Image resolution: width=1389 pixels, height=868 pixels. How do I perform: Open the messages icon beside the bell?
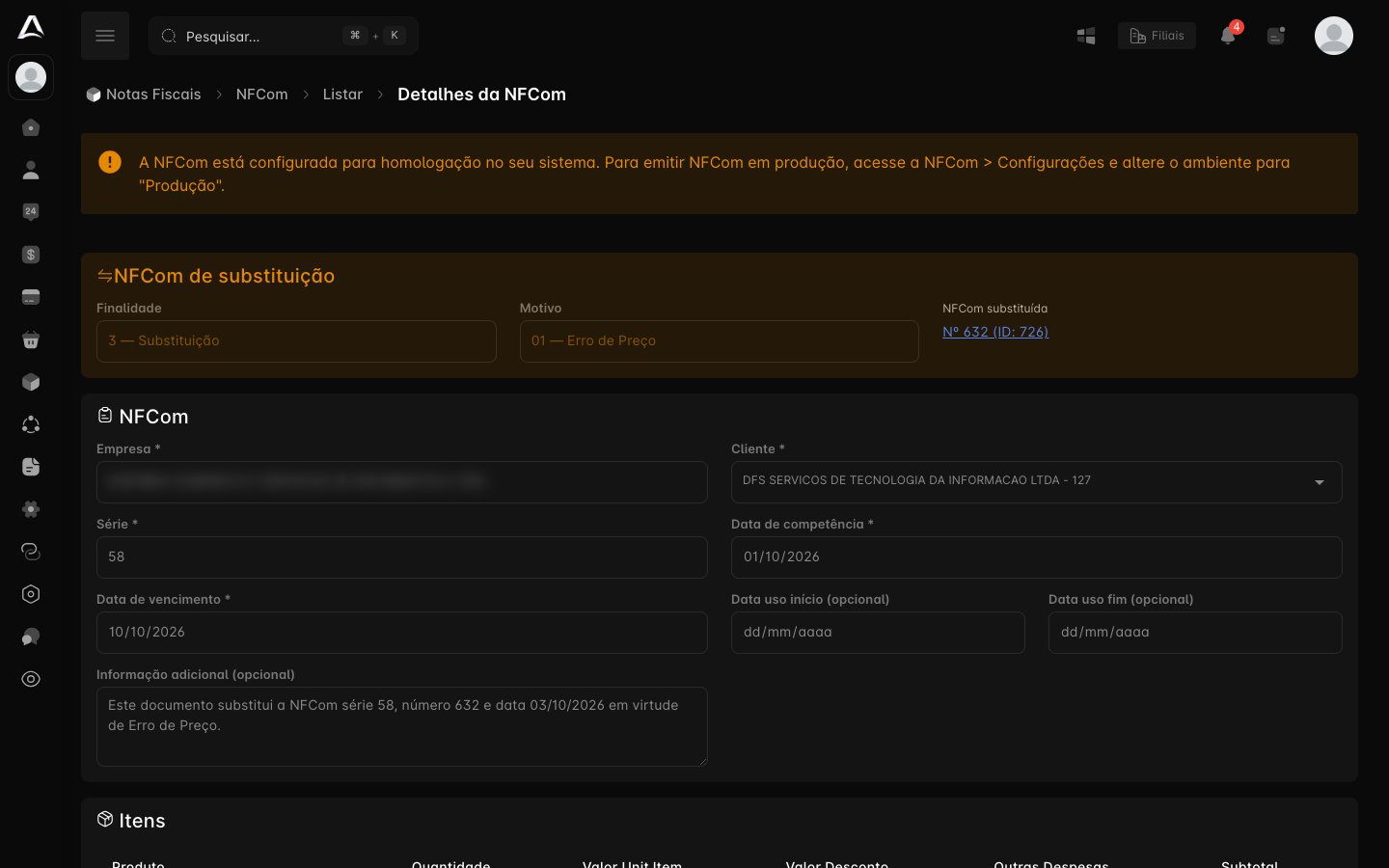click(x=1276, y=36)
